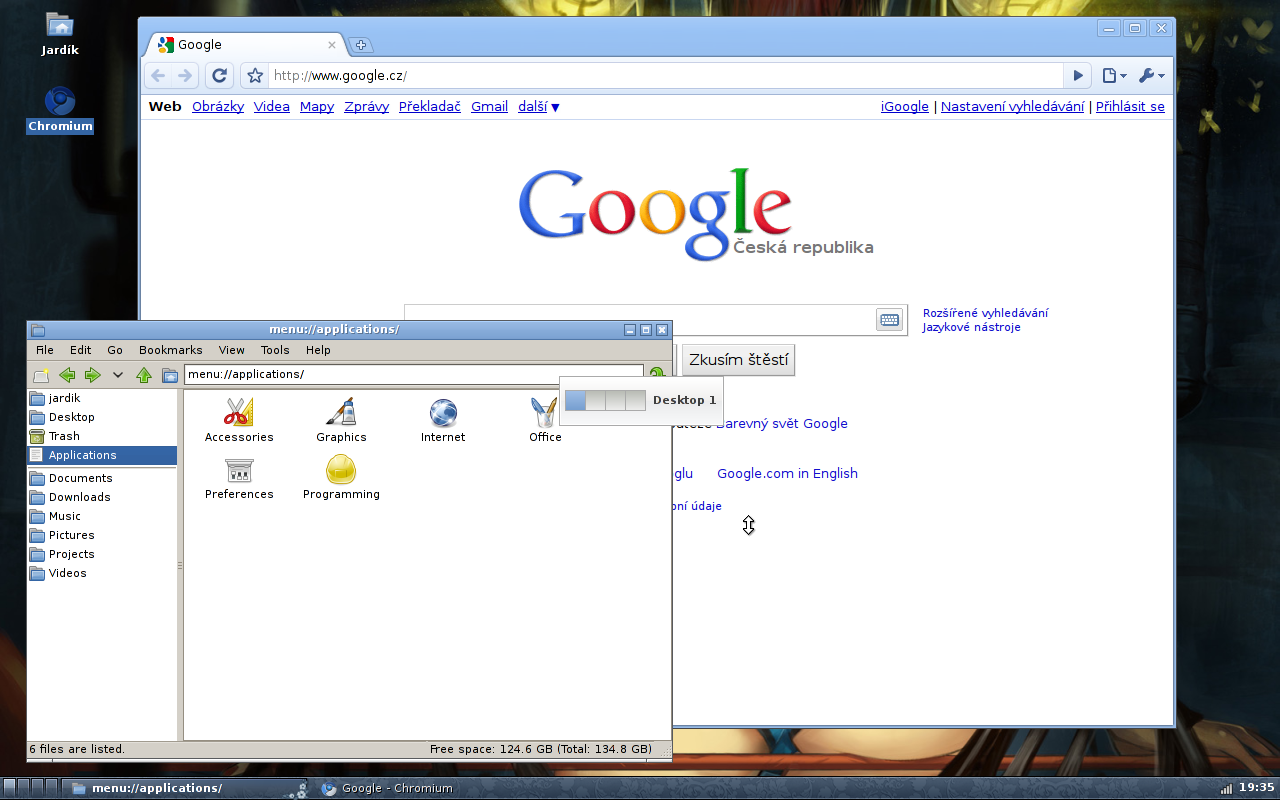Click the network signal icon in the system tray
1280x800 pixels.
pyautogui.click(x=1226, y=788)
